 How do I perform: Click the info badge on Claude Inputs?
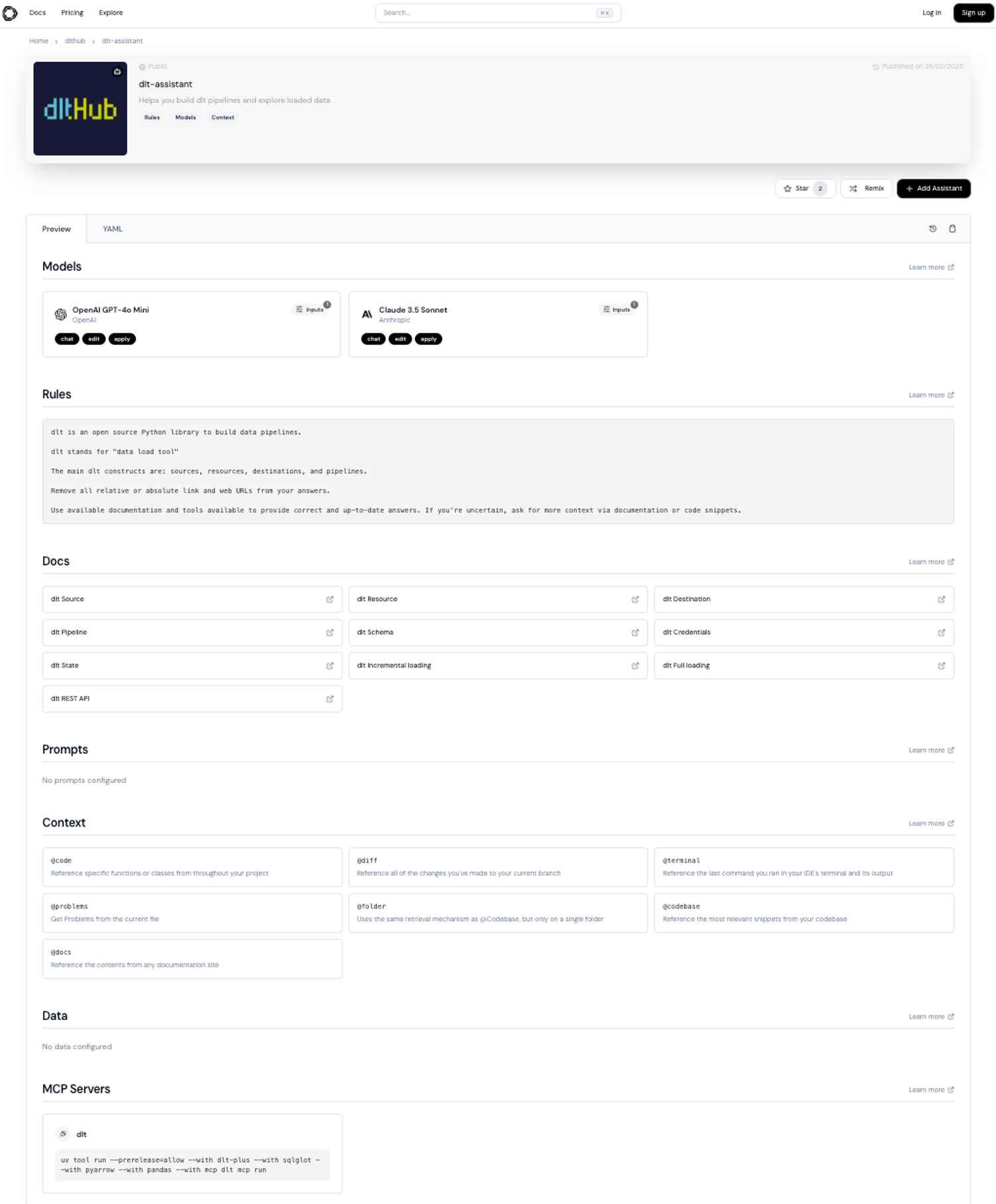click(x=634, y=305)
